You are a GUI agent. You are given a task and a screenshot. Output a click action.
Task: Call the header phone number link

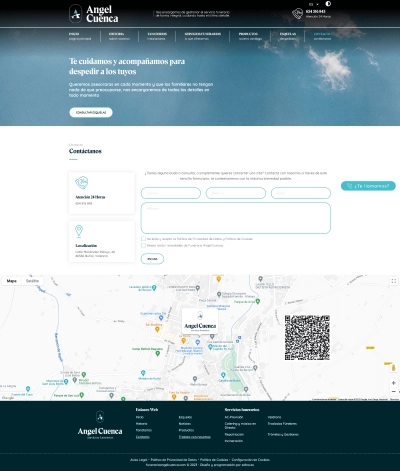coord(315,11)
